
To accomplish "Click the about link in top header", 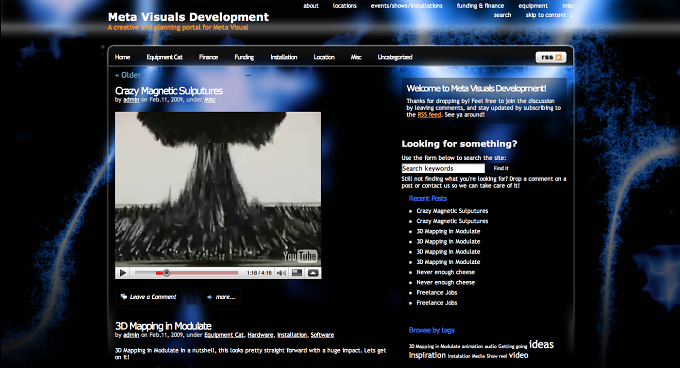I will (311, 6).
